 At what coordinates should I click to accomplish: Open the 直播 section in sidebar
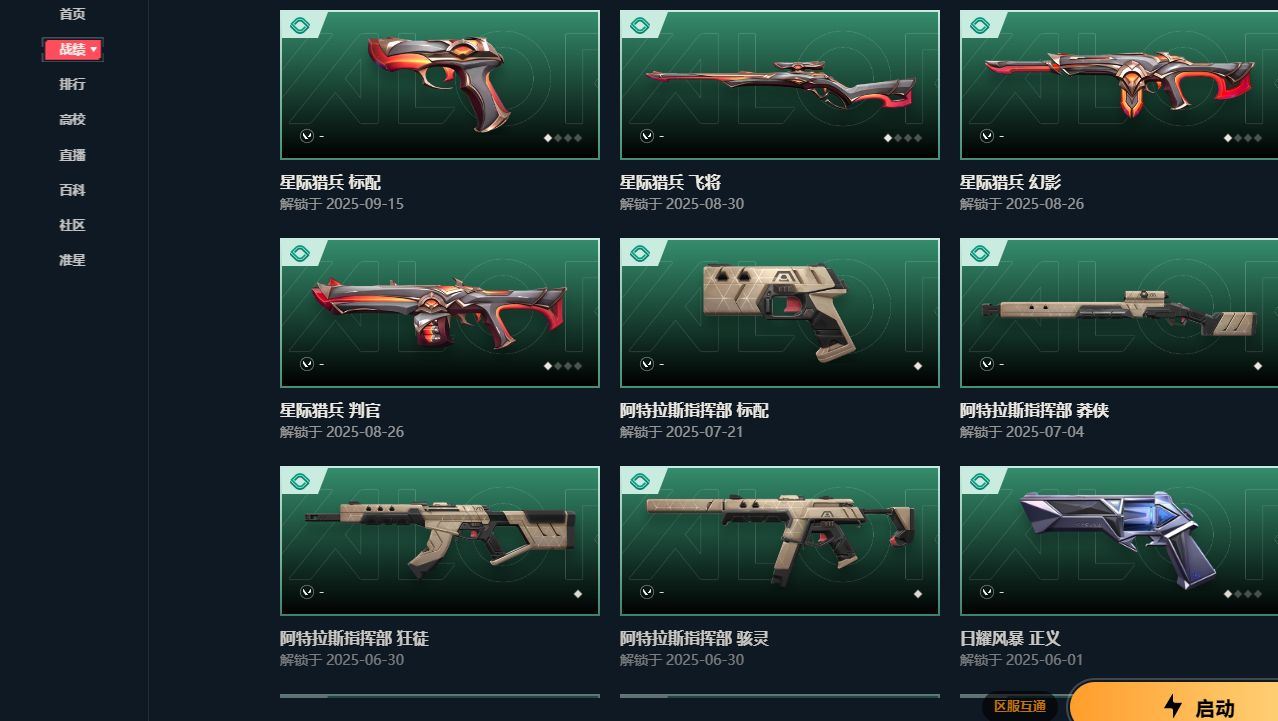pyautogui.click(x=72, y=155)
